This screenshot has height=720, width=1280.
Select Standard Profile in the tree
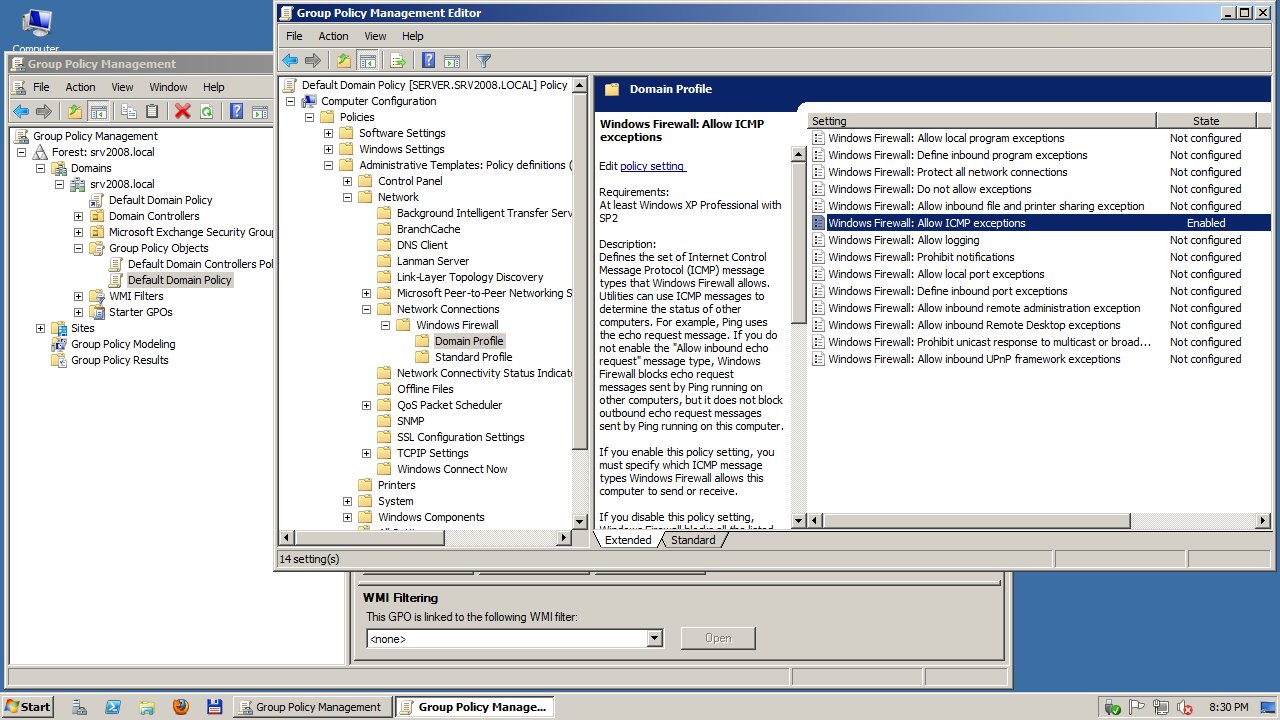(x=473, y=357)
